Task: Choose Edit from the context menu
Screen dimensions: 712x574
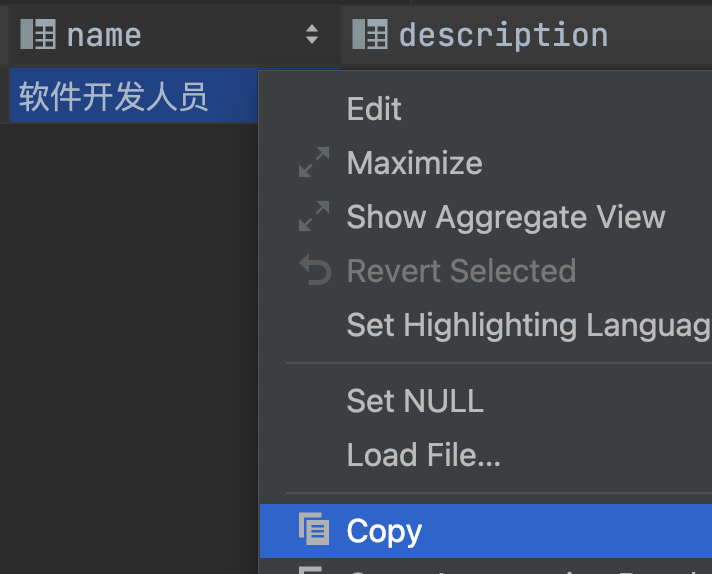Action: [374, 109]
